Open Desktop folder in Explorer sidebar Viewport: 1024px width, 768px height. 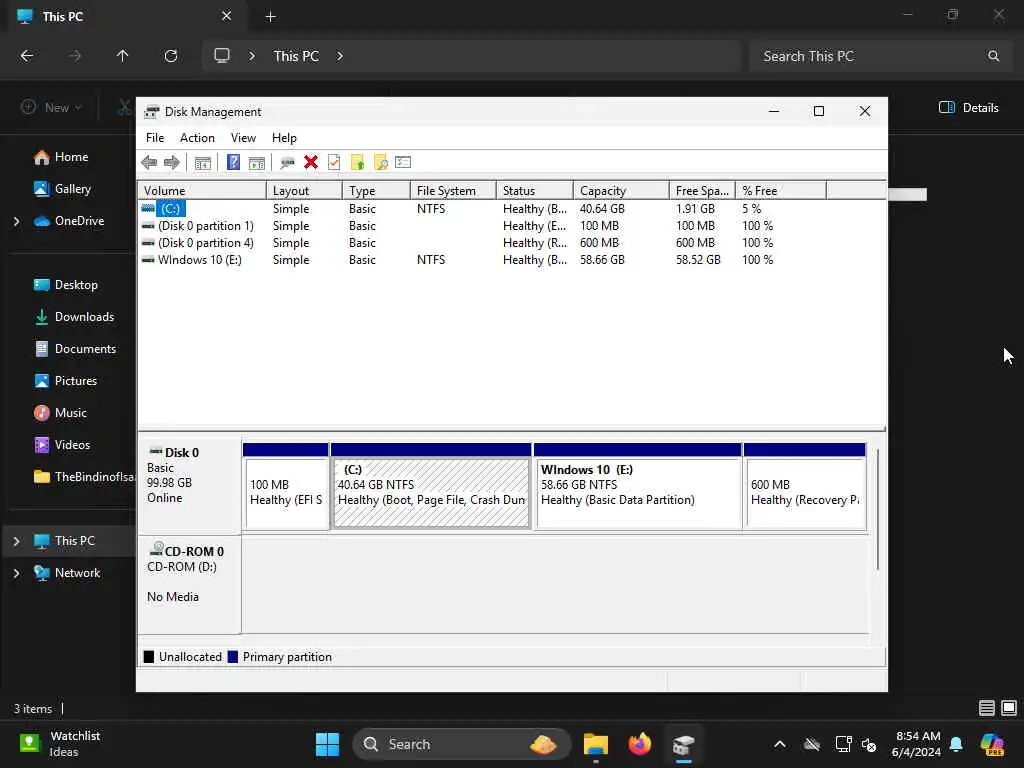[x=65, y=285]
